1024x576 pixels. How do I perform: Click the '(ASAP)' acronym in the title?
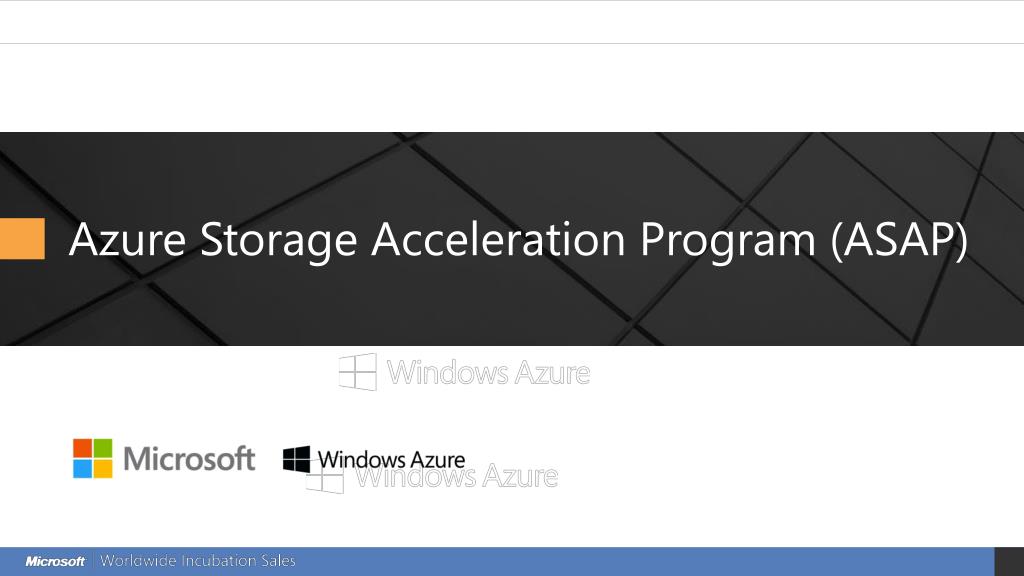[x=899, y=240]
